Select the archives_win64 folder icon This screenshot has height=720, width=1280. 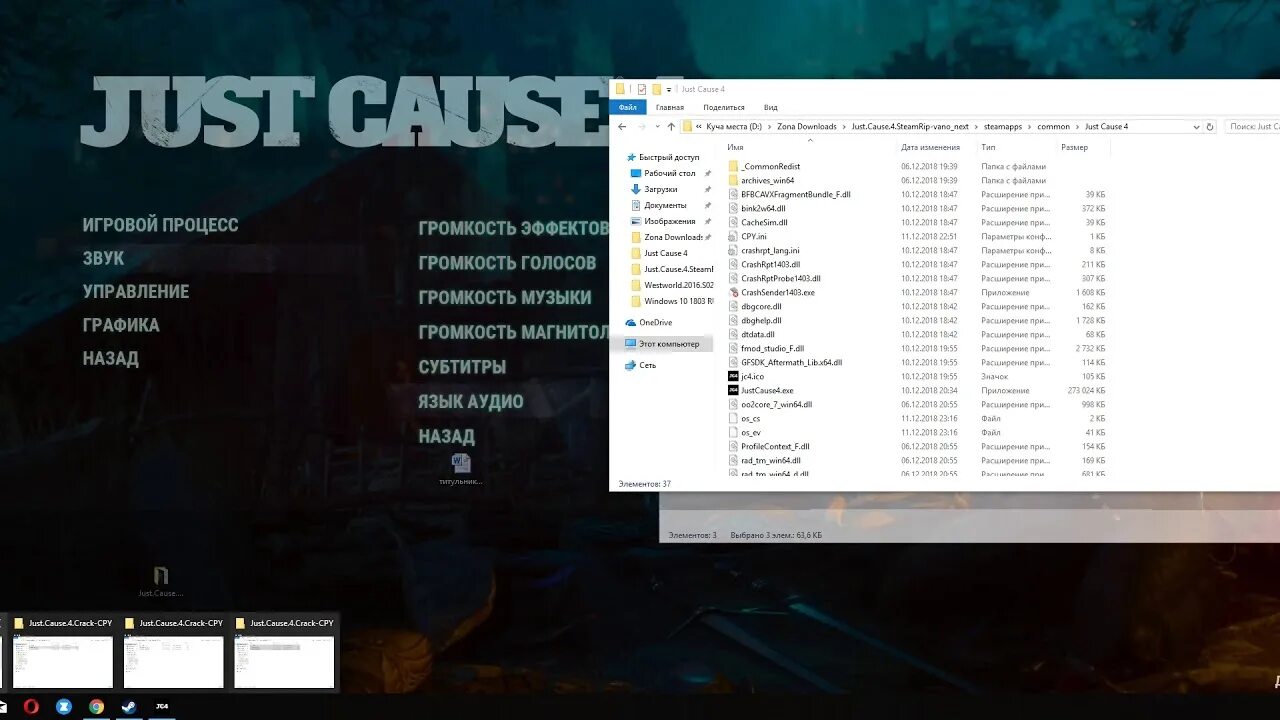(x=733, y=180)
